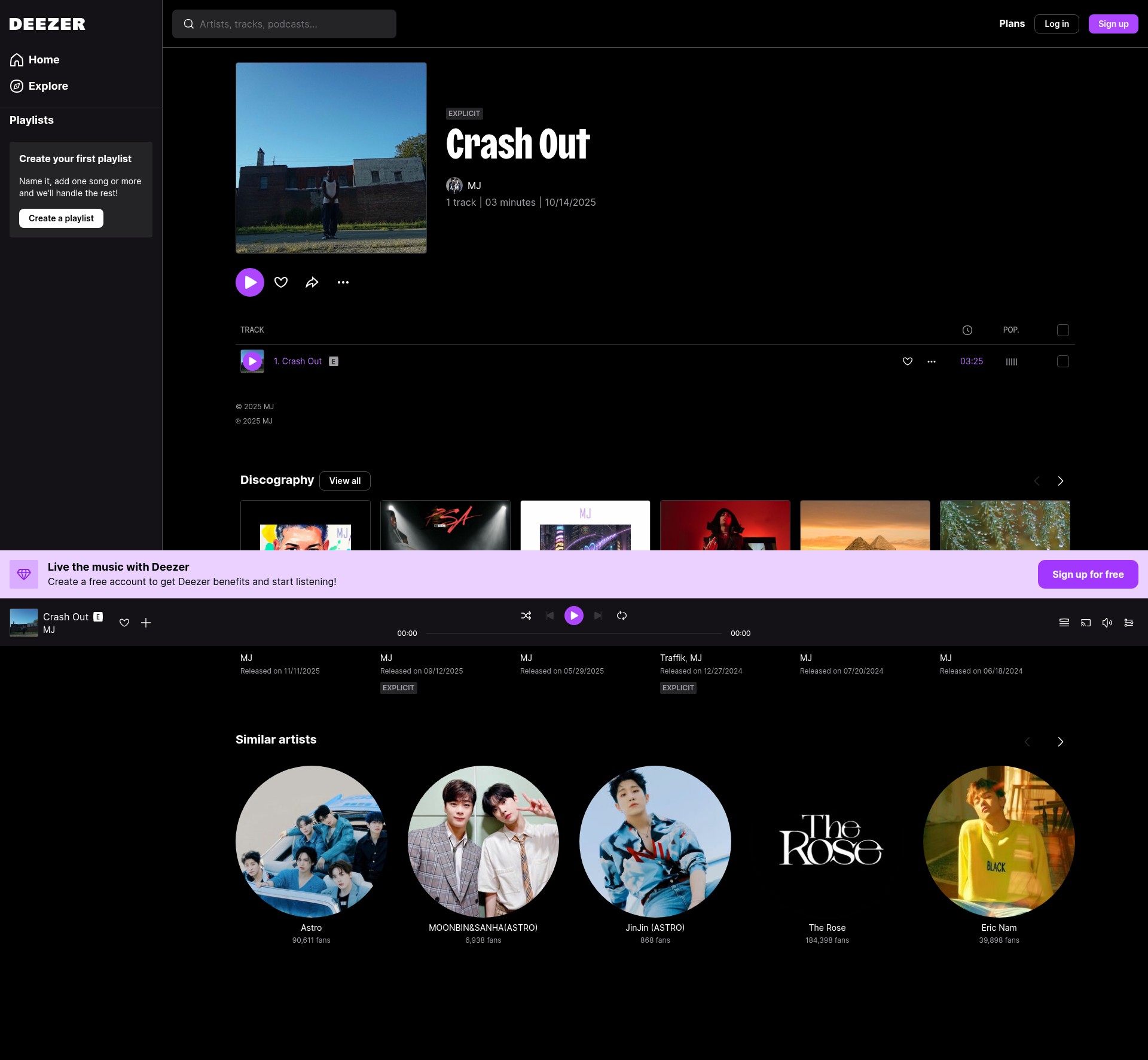This screenshot has width=1148, height=1060.
Task: Open release dated 11/11/2025
Action: pyautogui.click(x=305, y=525)
